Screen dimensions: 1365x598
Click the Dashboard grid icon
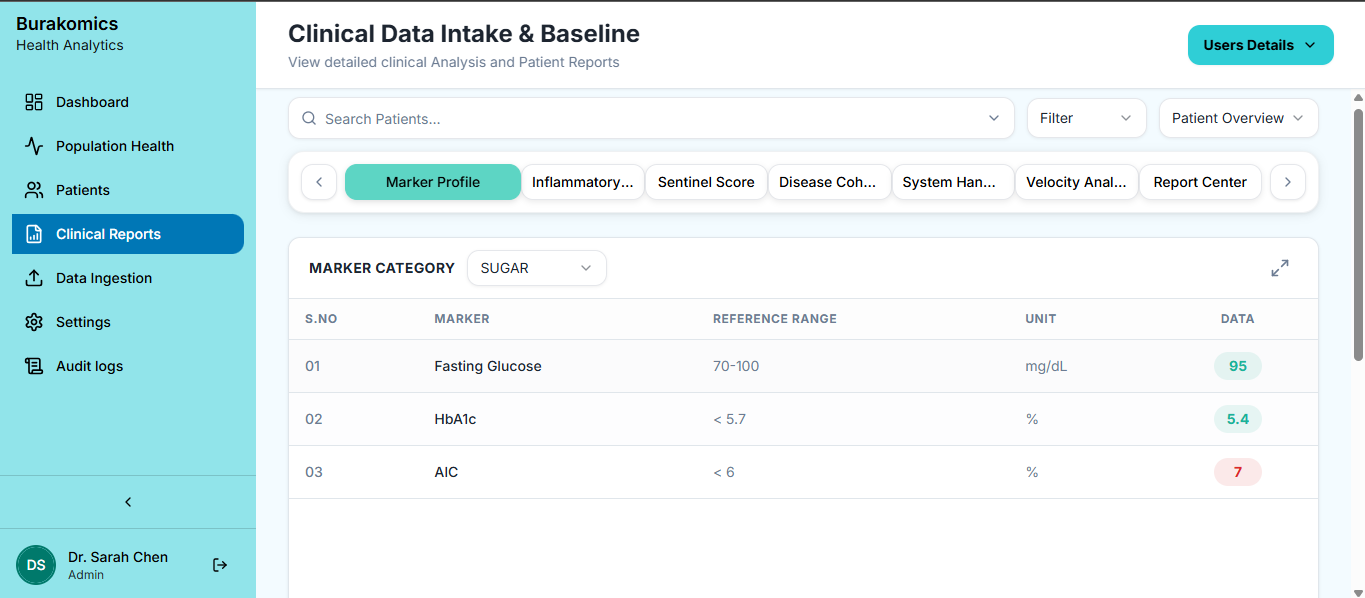(34, 102)
